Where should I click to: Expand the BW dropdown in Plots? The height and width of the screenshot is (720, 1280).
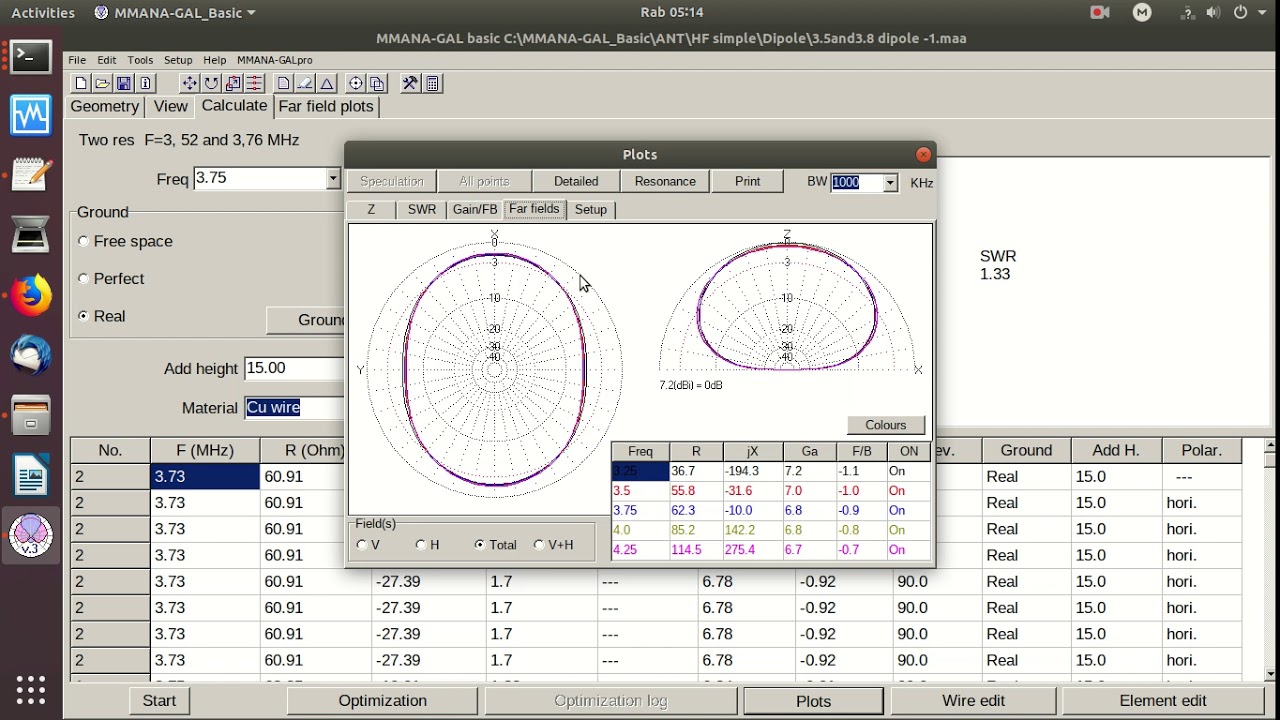890,183
